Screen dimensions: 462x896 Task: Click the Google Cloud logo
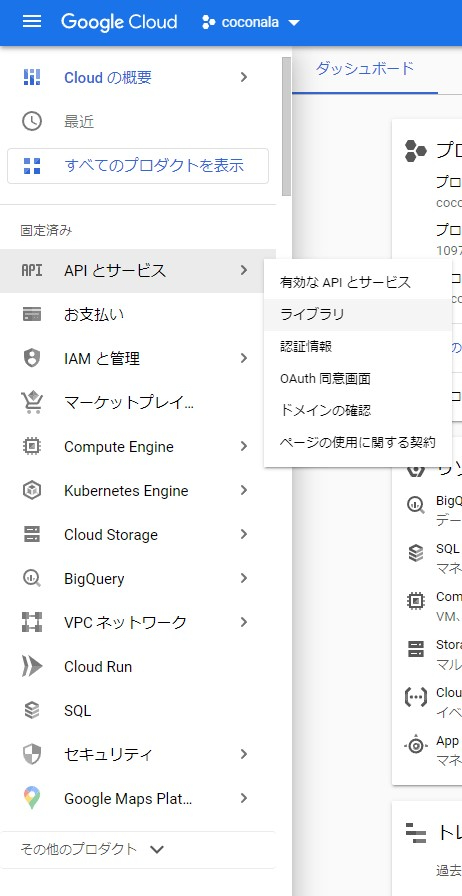coord(119,22)
